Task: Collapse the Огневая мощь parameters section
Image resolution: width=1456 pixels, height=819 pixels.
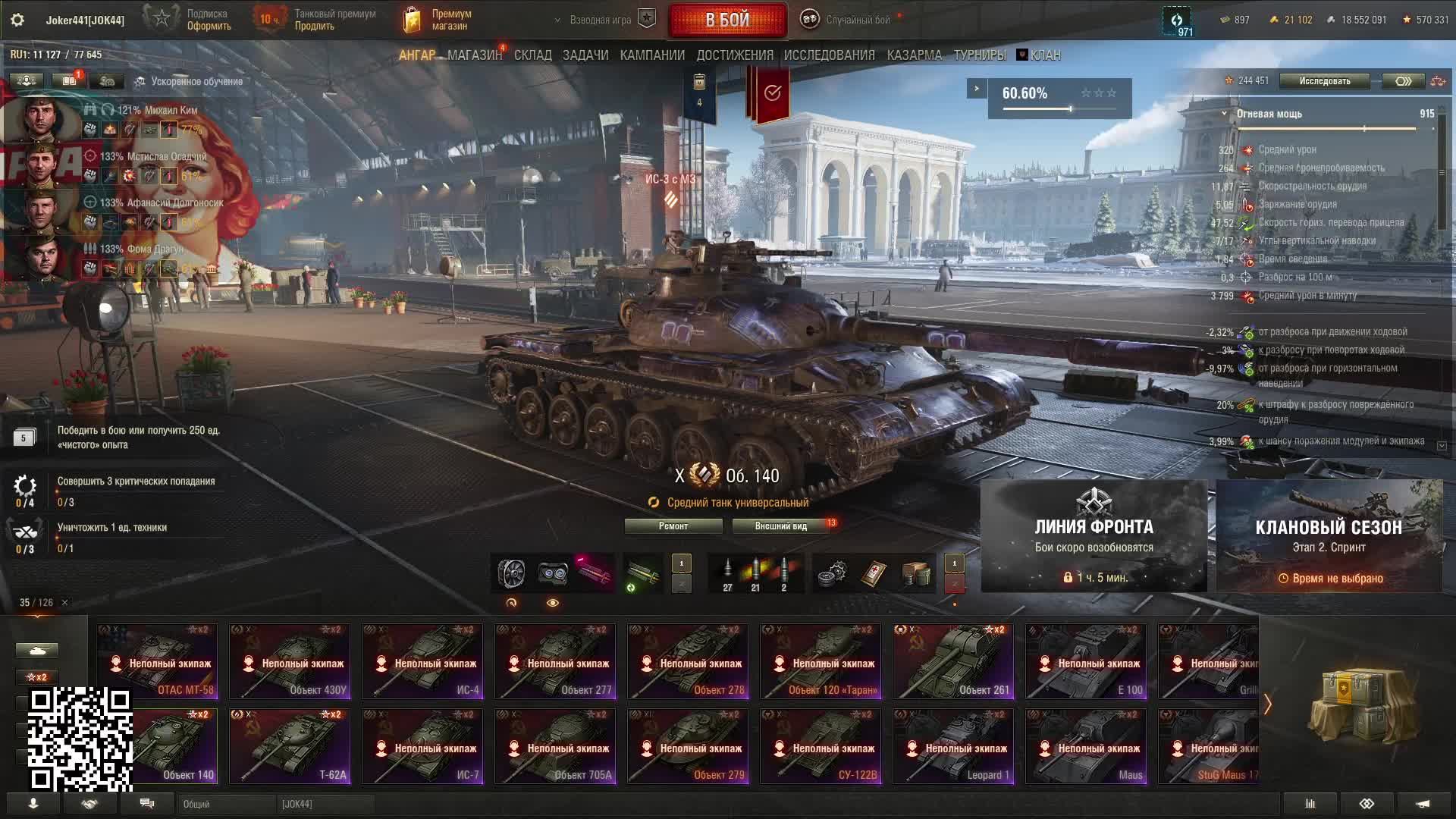Action: 1224,114
